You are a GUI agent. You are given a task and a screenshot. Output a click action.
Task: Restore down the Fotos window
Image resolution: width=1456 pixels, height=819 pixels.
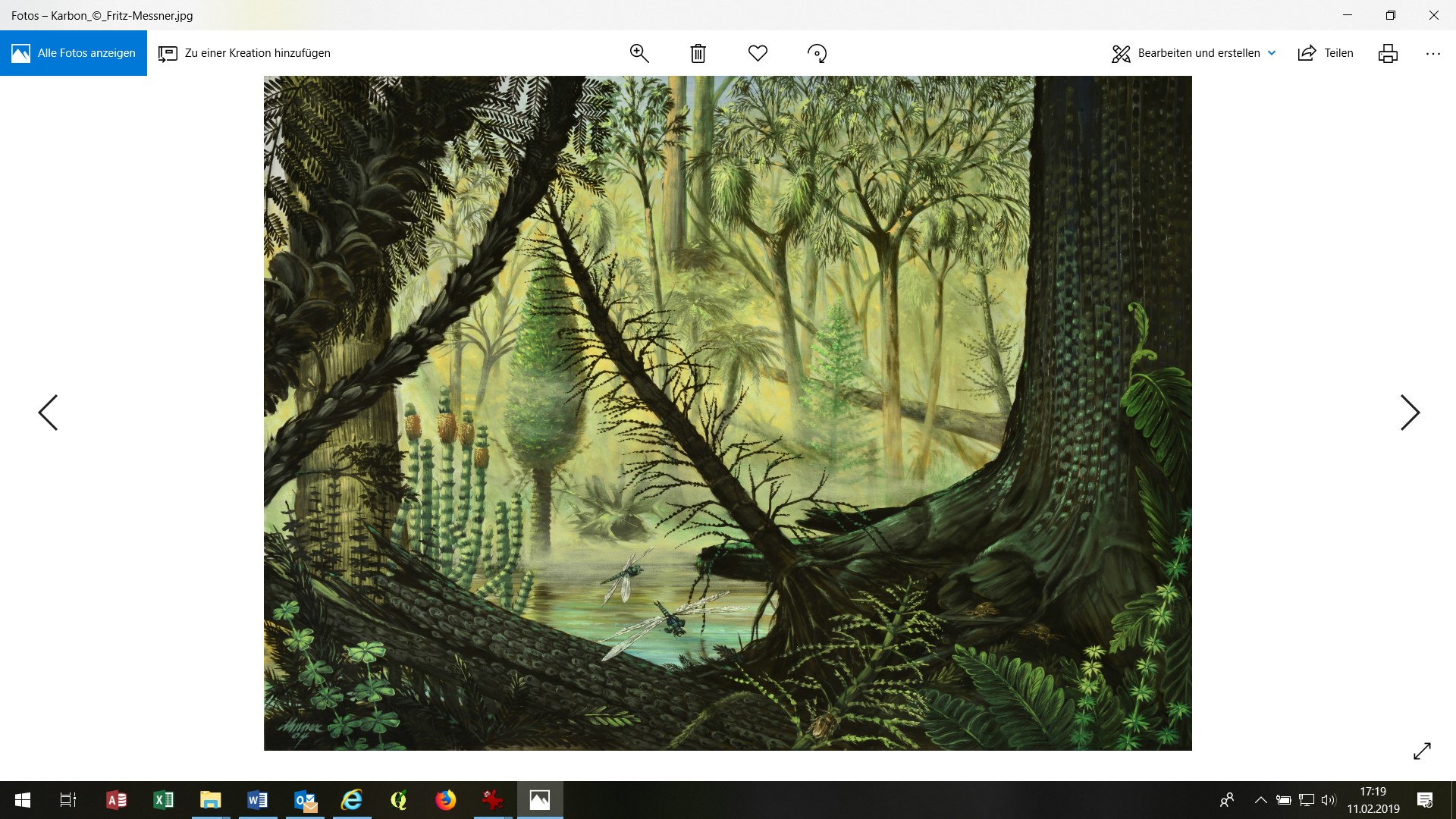pyautogui.click(x=1391, y=15)
